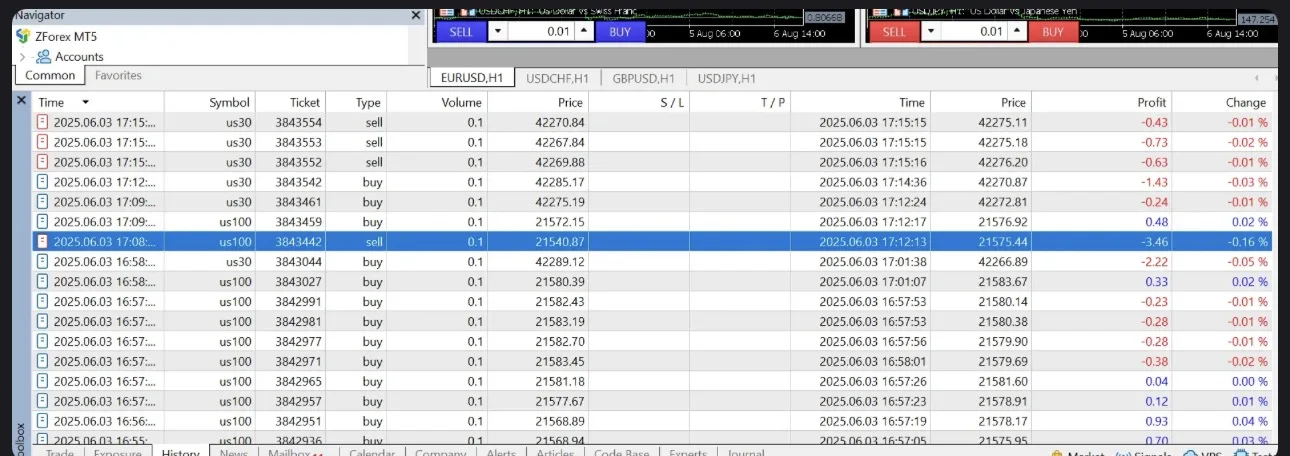This screenshot has width=1290, height=456.
Task: Click the ZForex MT5 cube icon
Action: click(23, 36)
